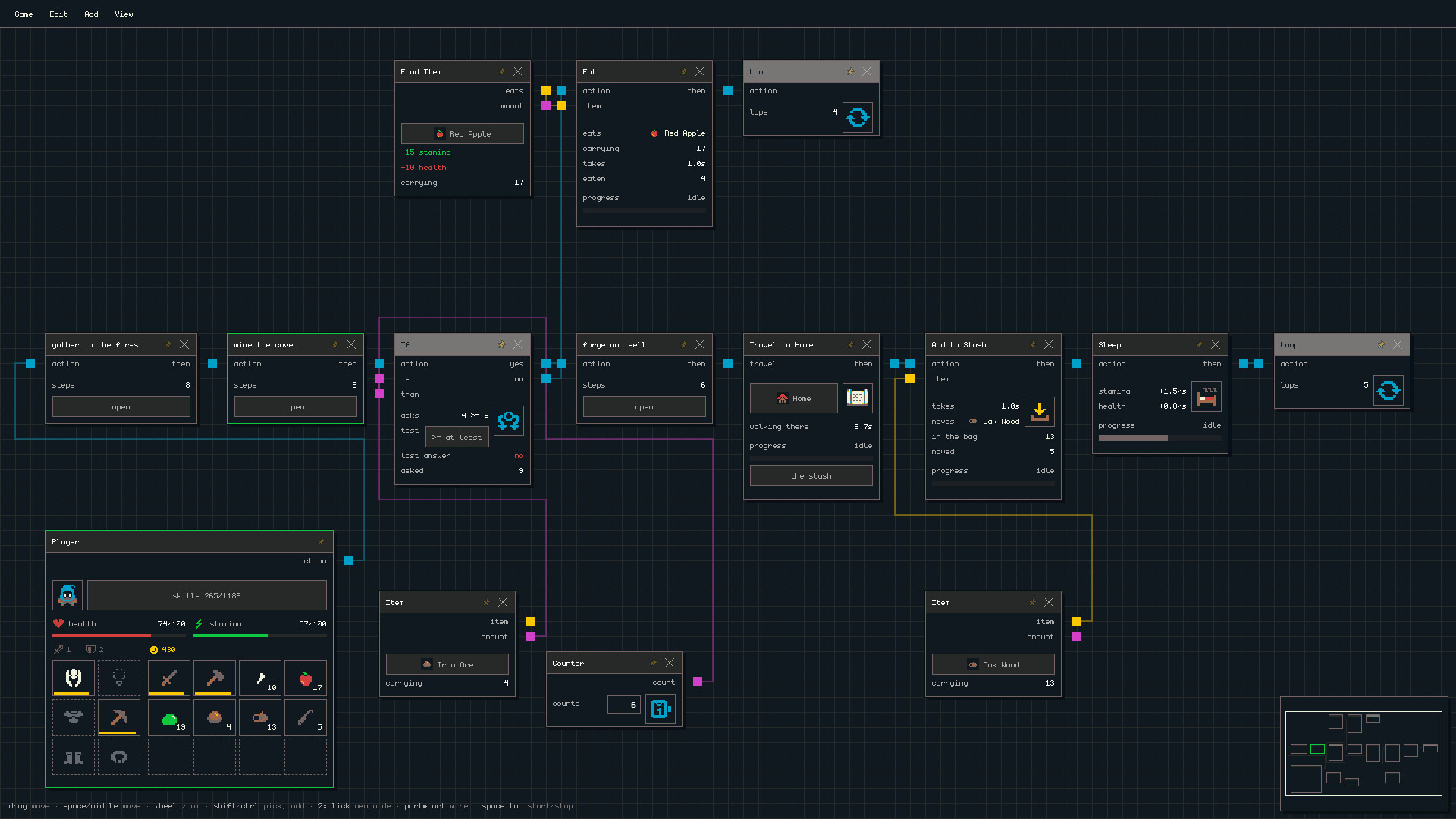This screenshot has height=819, width=1456.
Task: Click open on 'gather in the forest' node
Action: click(121, 406)
